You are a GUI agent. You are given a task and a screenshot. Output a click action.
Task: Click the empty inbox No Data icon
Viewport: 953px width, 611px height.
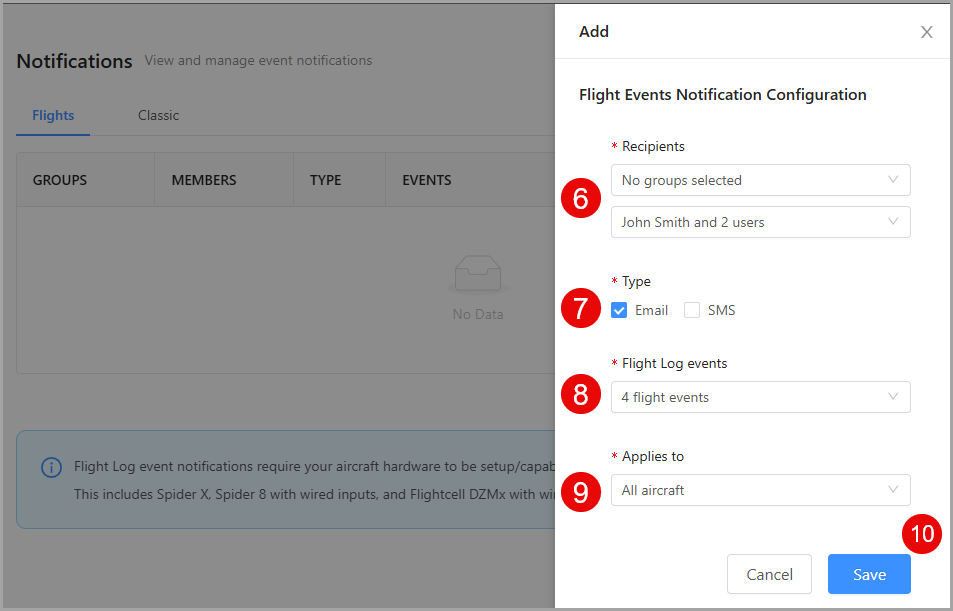pos(477,273)
